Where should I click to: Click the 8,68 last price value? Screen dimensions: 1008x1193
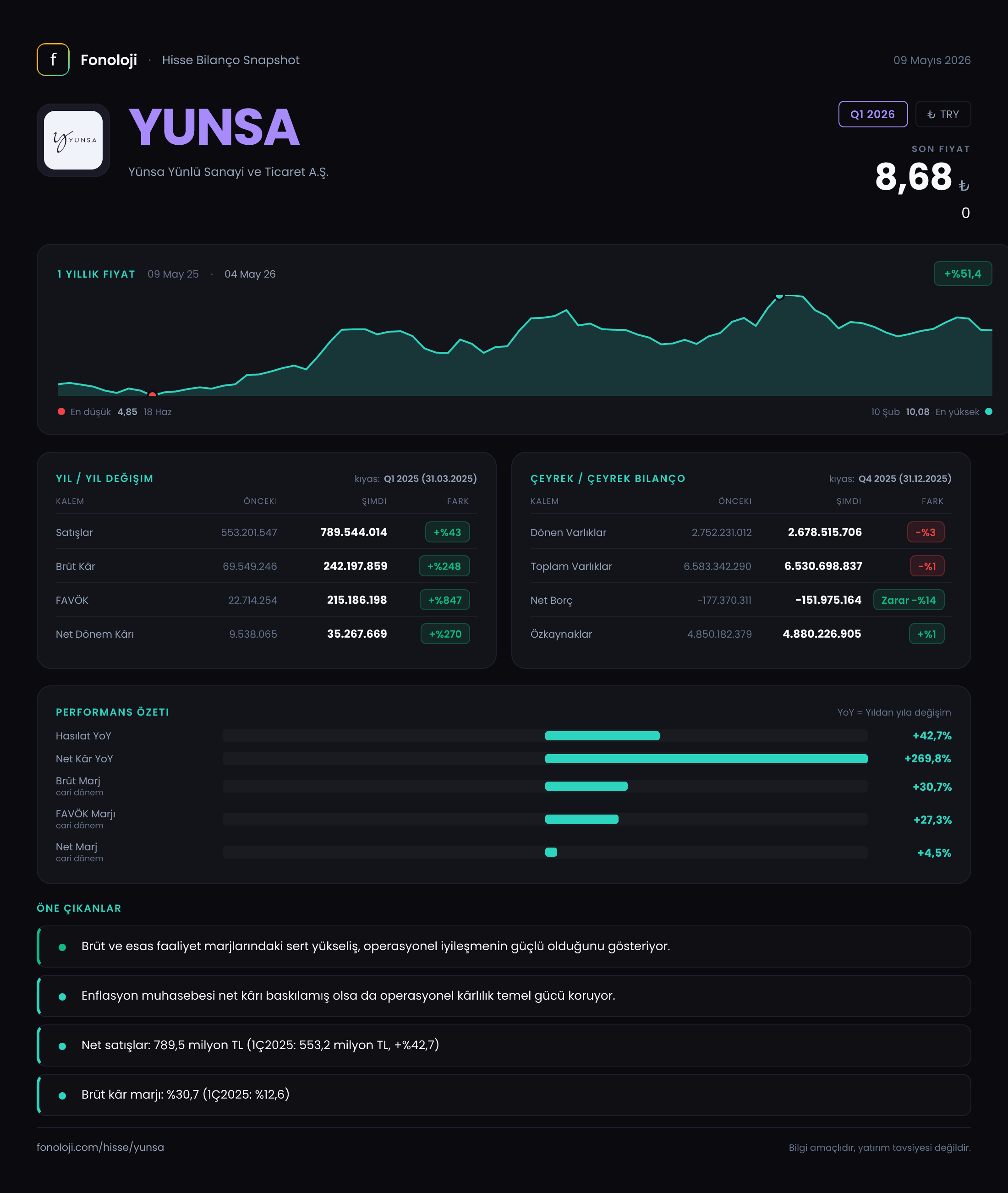pos(913,176)
